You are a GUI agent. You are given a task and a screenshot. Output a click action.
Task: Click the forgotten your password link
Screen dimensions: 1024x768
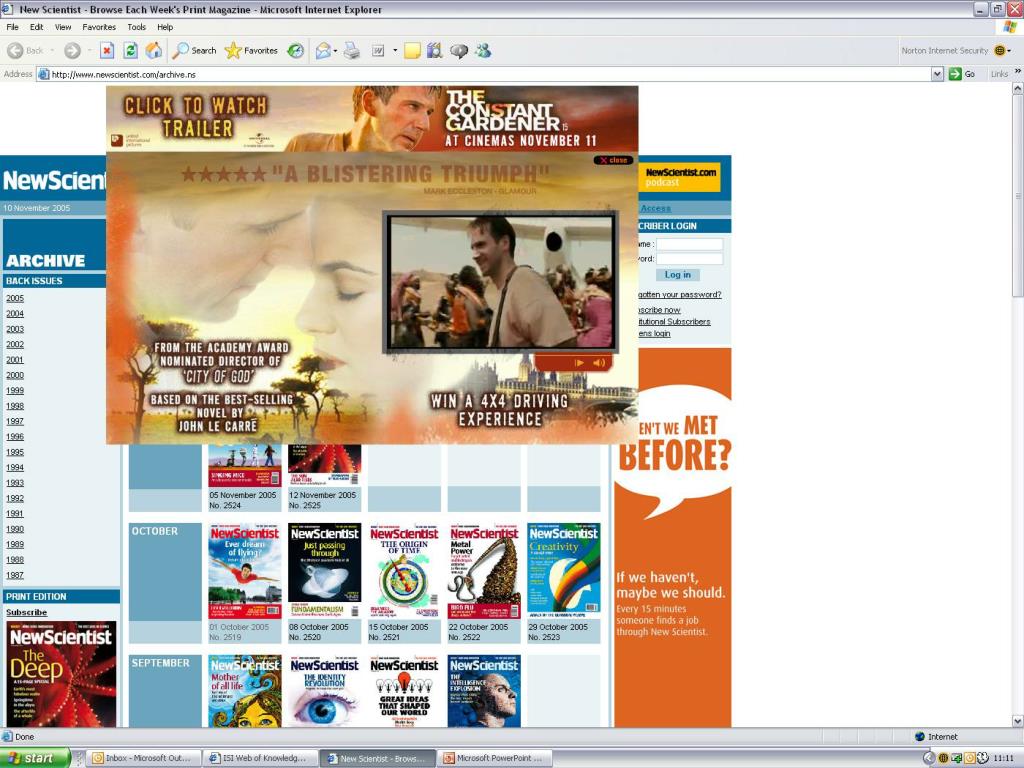680,295
